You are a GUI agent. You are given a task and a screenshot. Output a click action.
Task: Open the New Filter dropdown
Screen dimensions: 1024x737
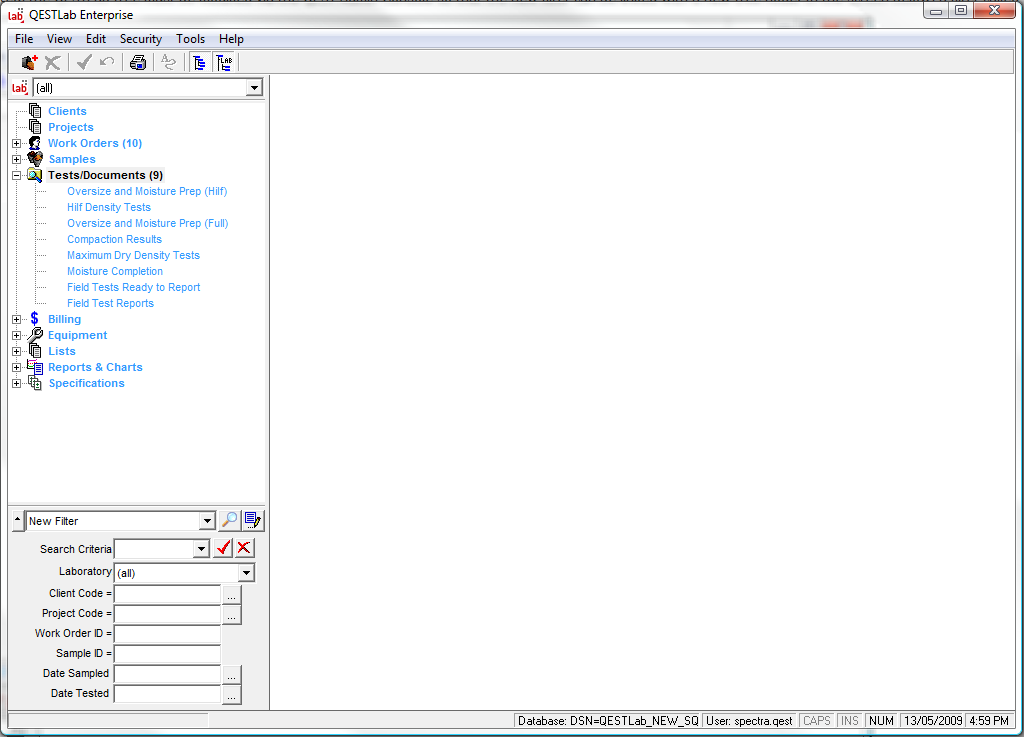tap(207, 521)
